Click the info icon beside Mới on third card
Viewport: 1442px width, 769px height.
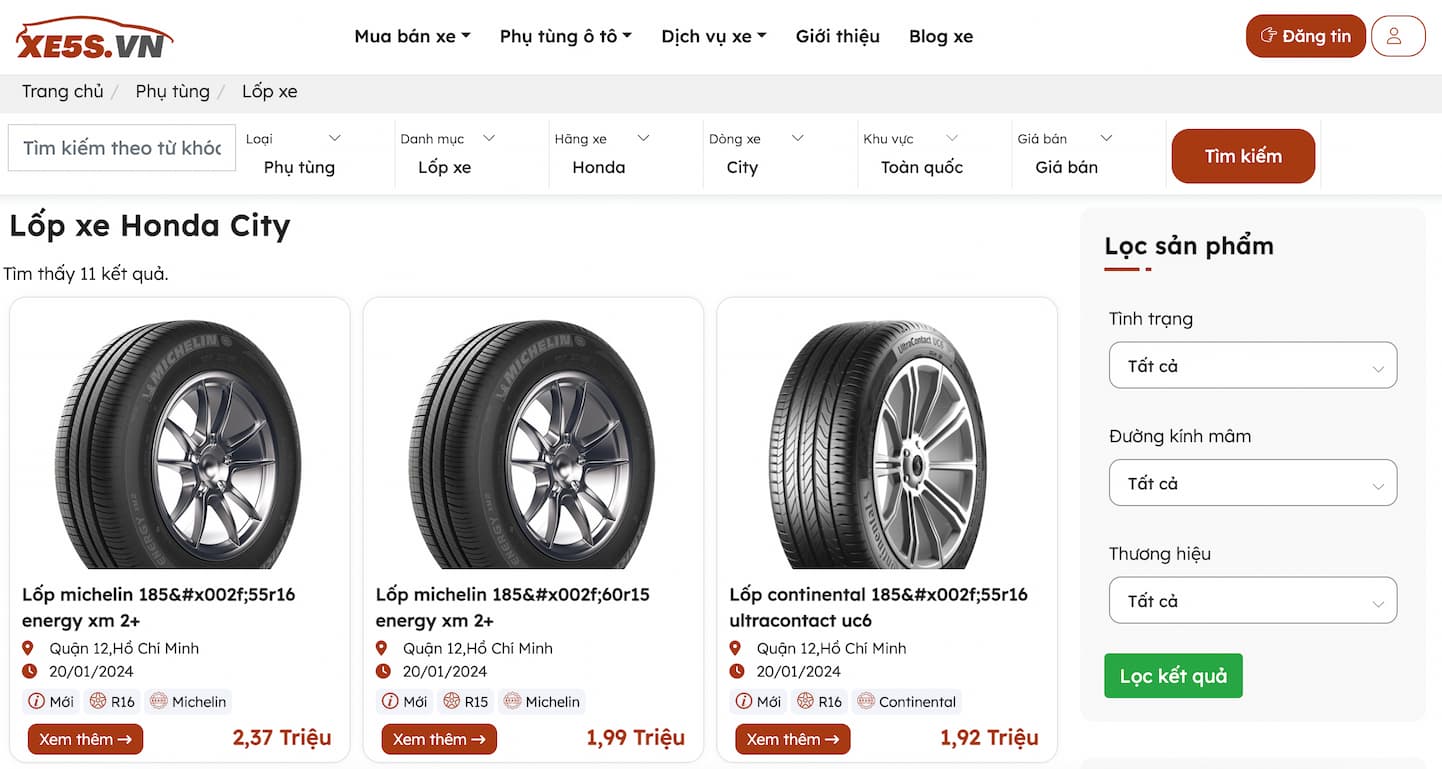click(x=744, y=701)
